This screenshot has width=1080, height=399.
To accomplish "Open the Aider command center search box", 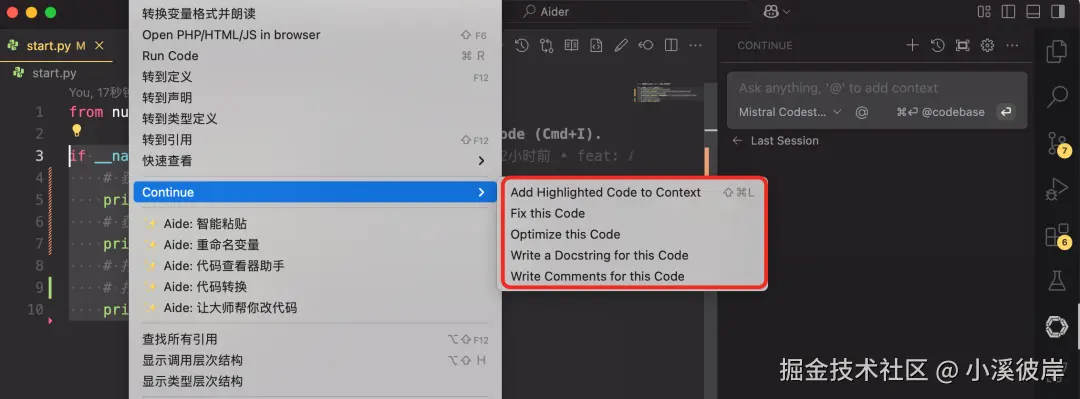I will coord(625,12).
